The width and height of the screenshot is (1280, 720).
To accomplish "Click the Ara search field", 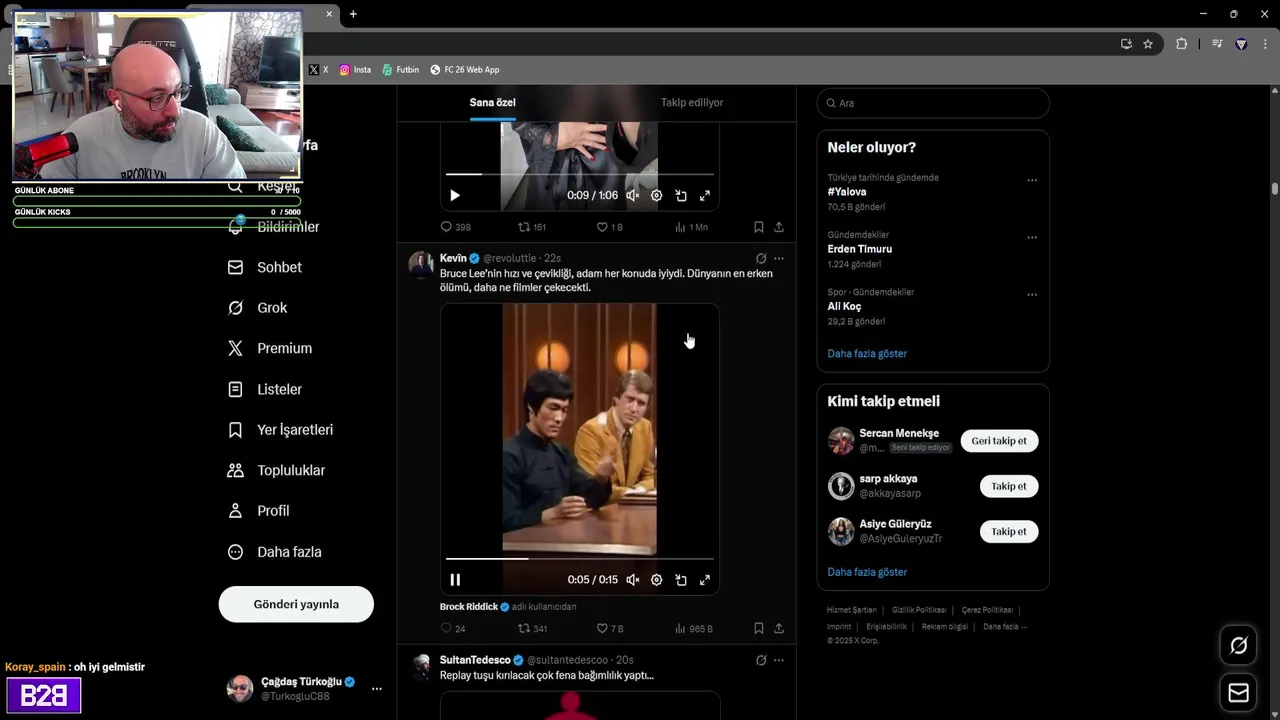I will click(933, 103).
